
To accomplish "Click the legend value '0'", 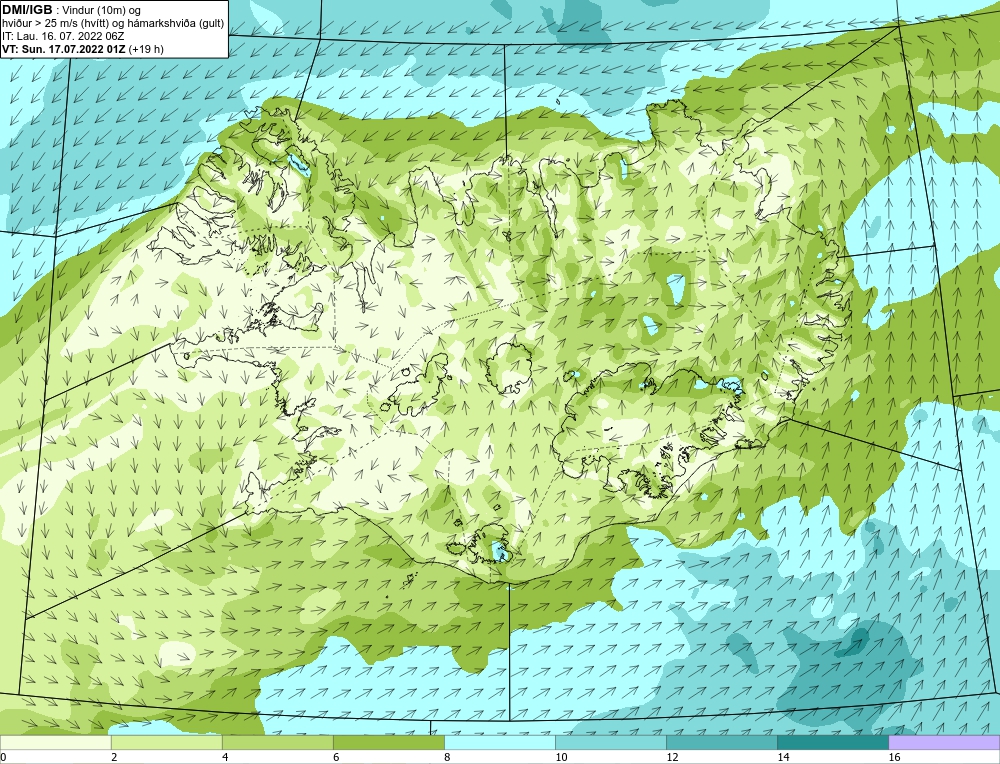I will tap(3, 757).
